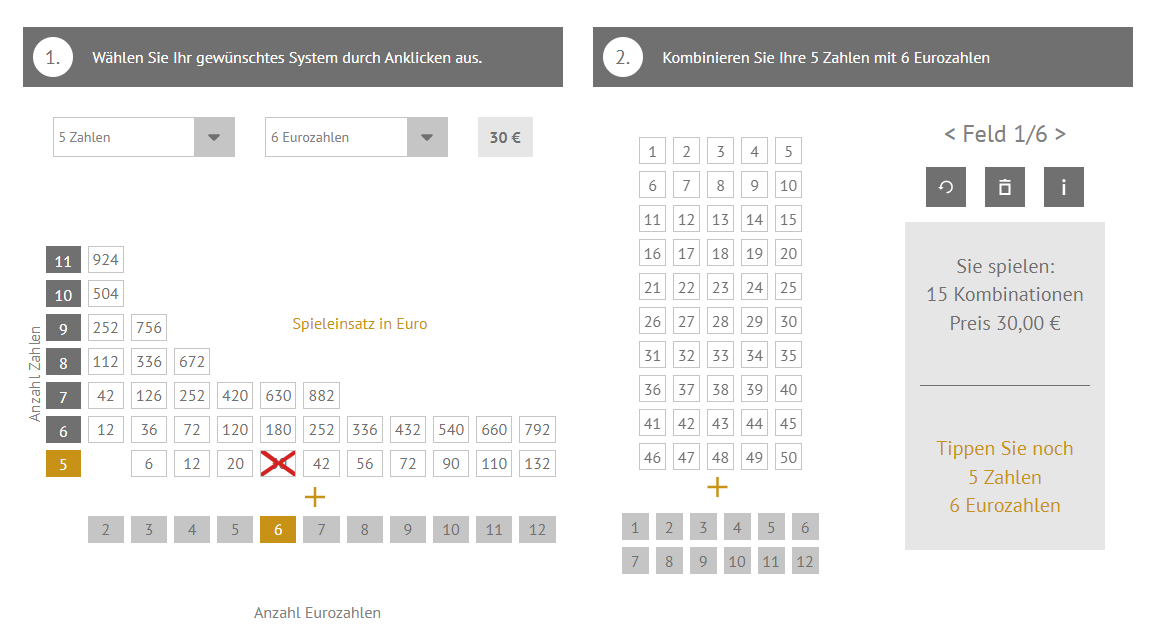Click the 30 € price display

pos(505,137)
